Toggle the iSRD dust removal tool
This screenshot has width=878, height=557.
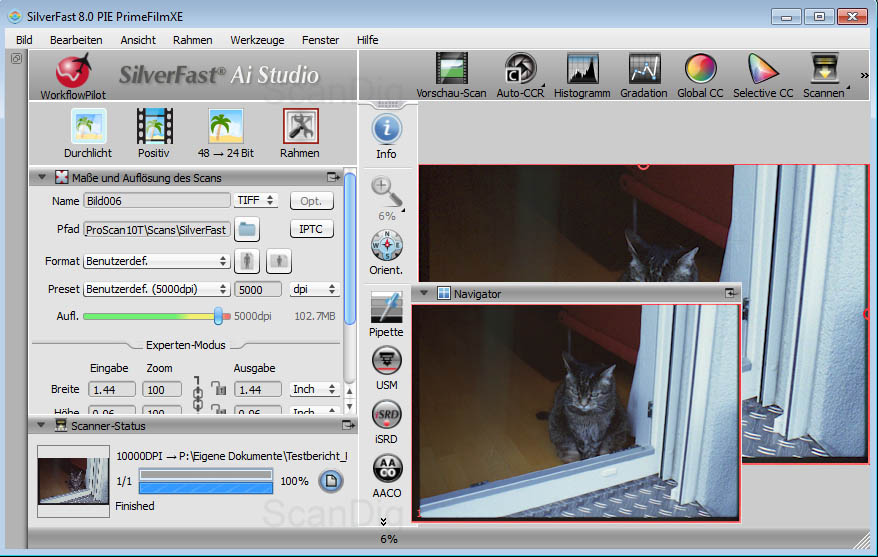[386, 422]
